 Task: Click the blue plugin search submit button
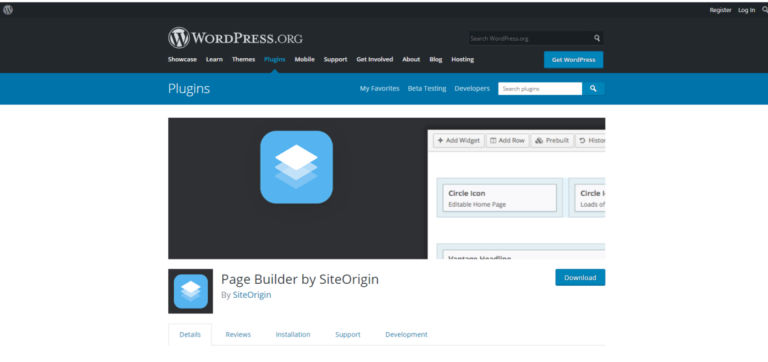pos(593,89)
